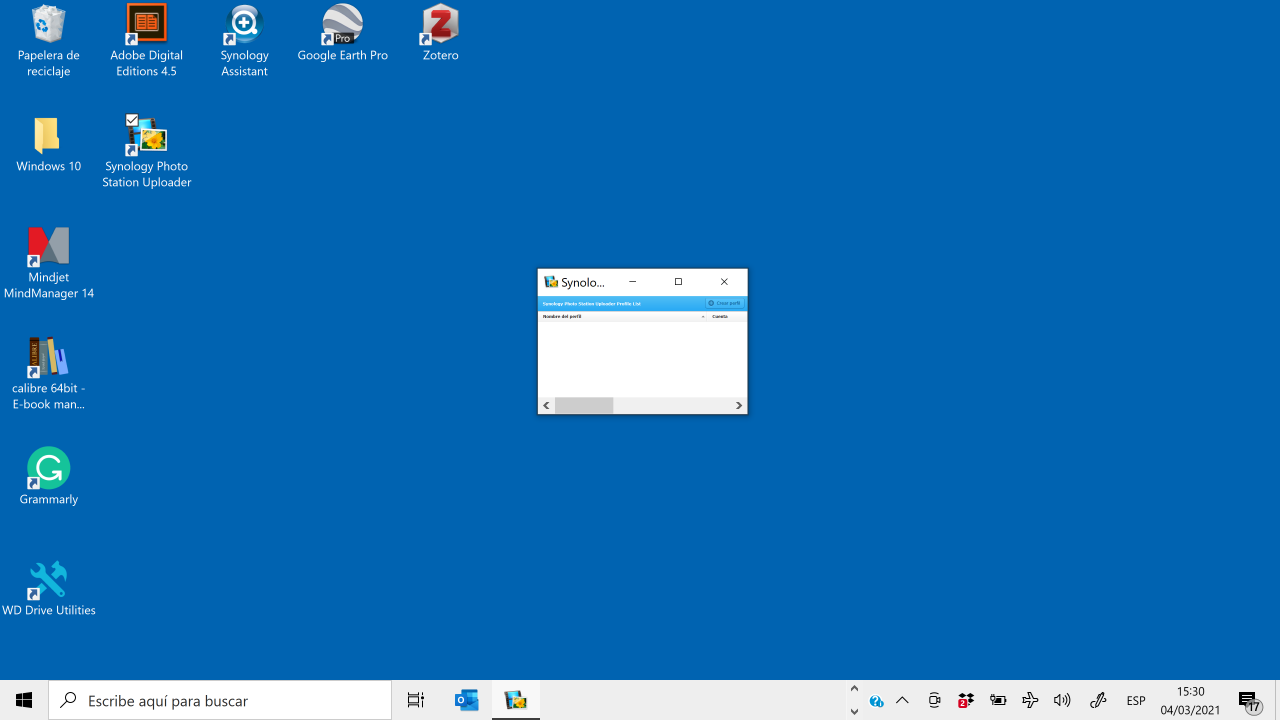This screenshot has height=720, width=1280.
Task: Select the calibre 64bit E-book shortcut
Action: [x=48, y=374]
